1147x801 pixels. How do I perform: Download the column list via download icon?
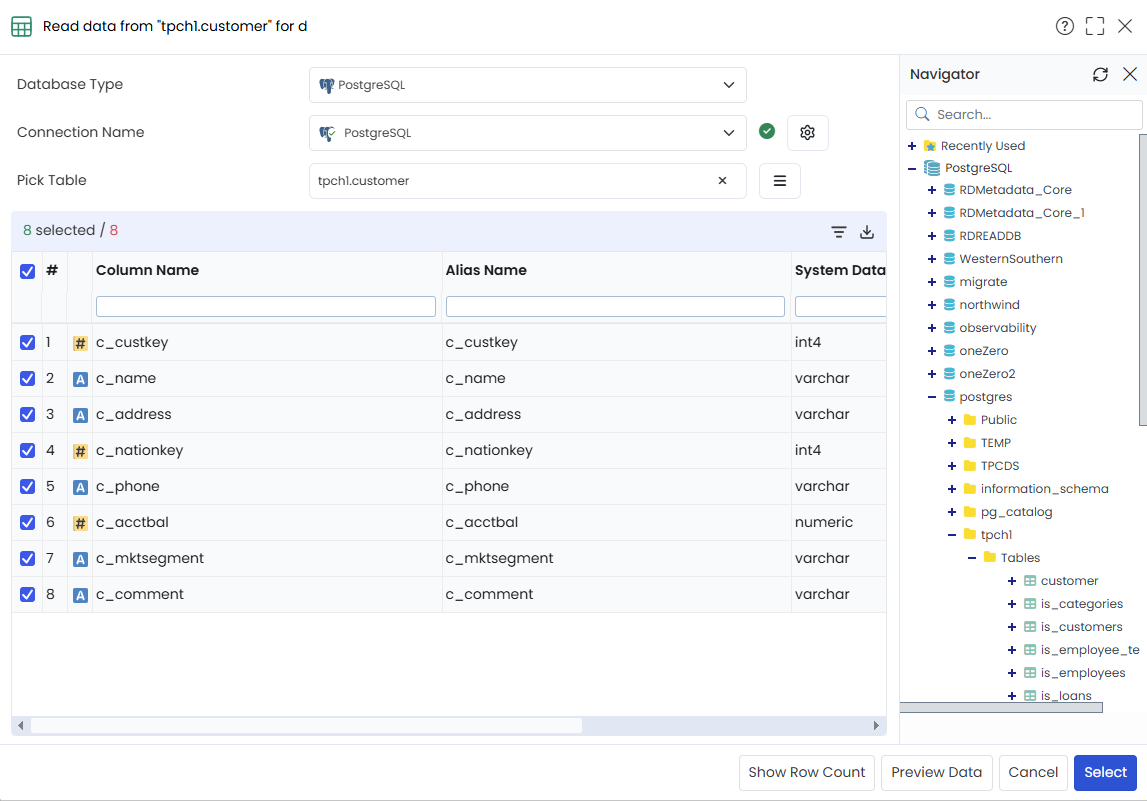coord(867,232)
